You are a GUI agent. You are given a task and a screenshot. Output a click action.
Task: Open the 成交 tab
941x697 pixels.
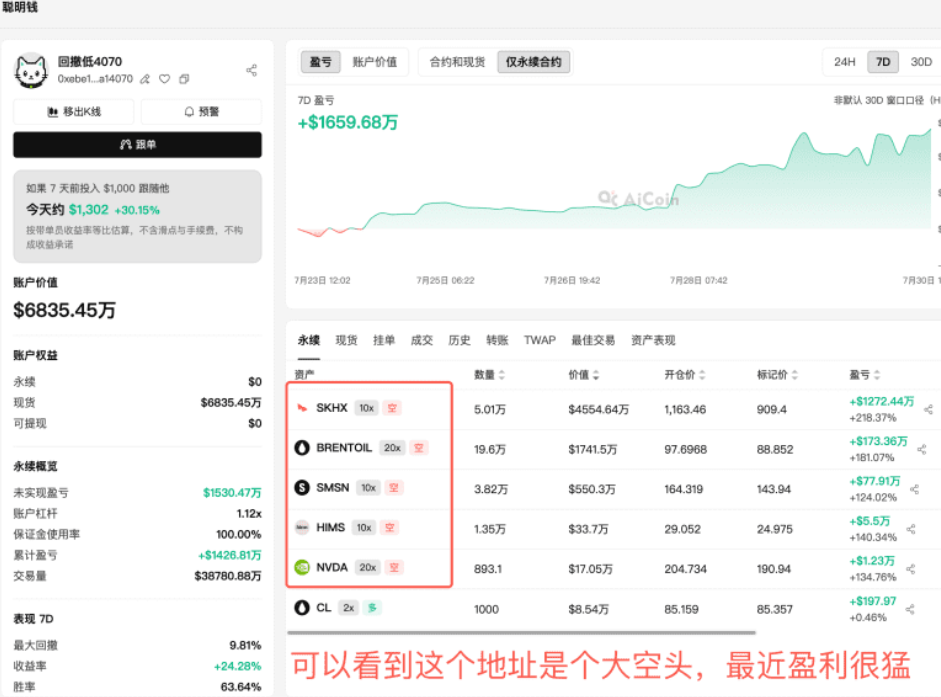click(422, 340)
